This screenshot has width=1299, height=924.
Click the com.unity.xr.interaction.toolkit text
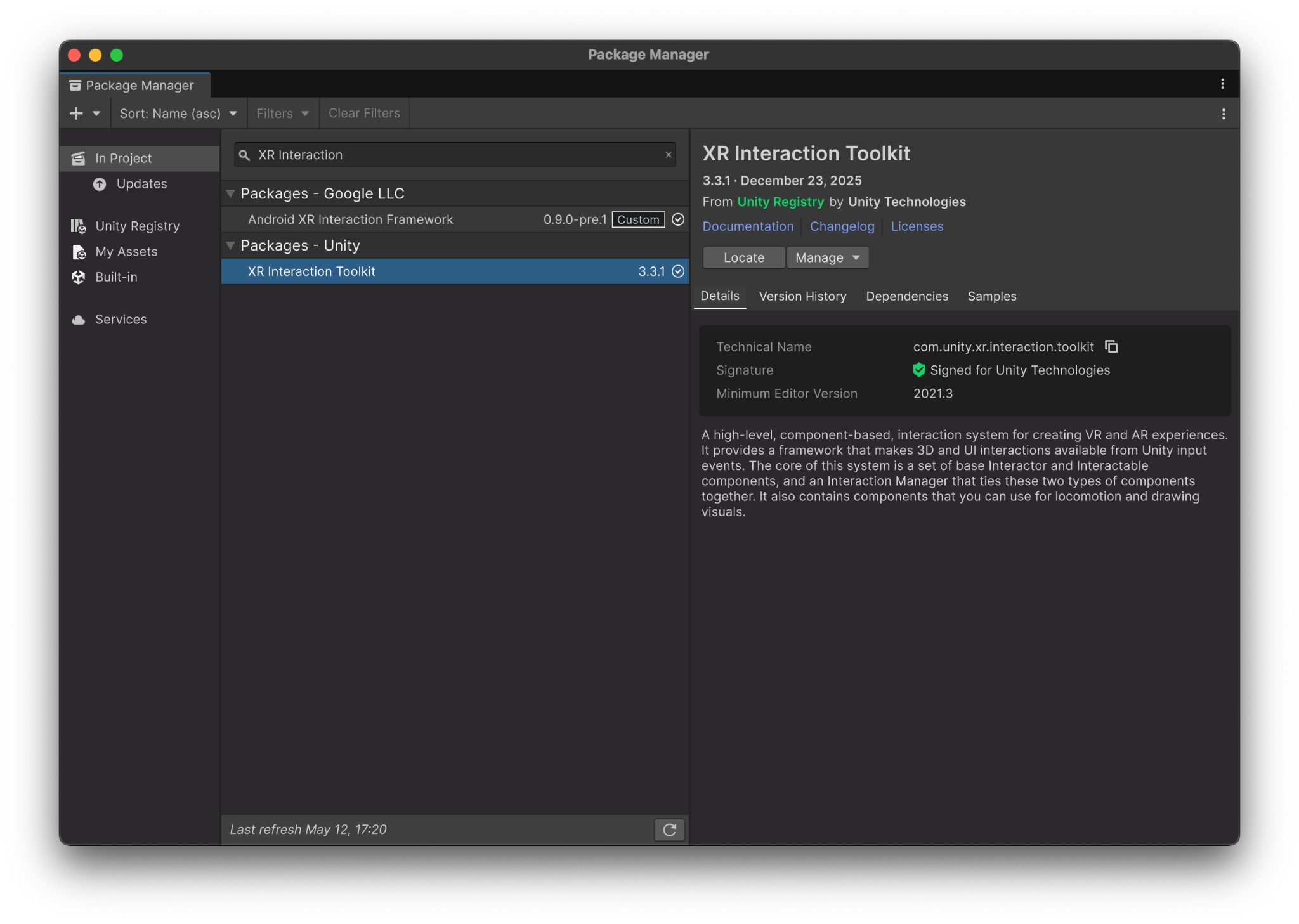1003,347
